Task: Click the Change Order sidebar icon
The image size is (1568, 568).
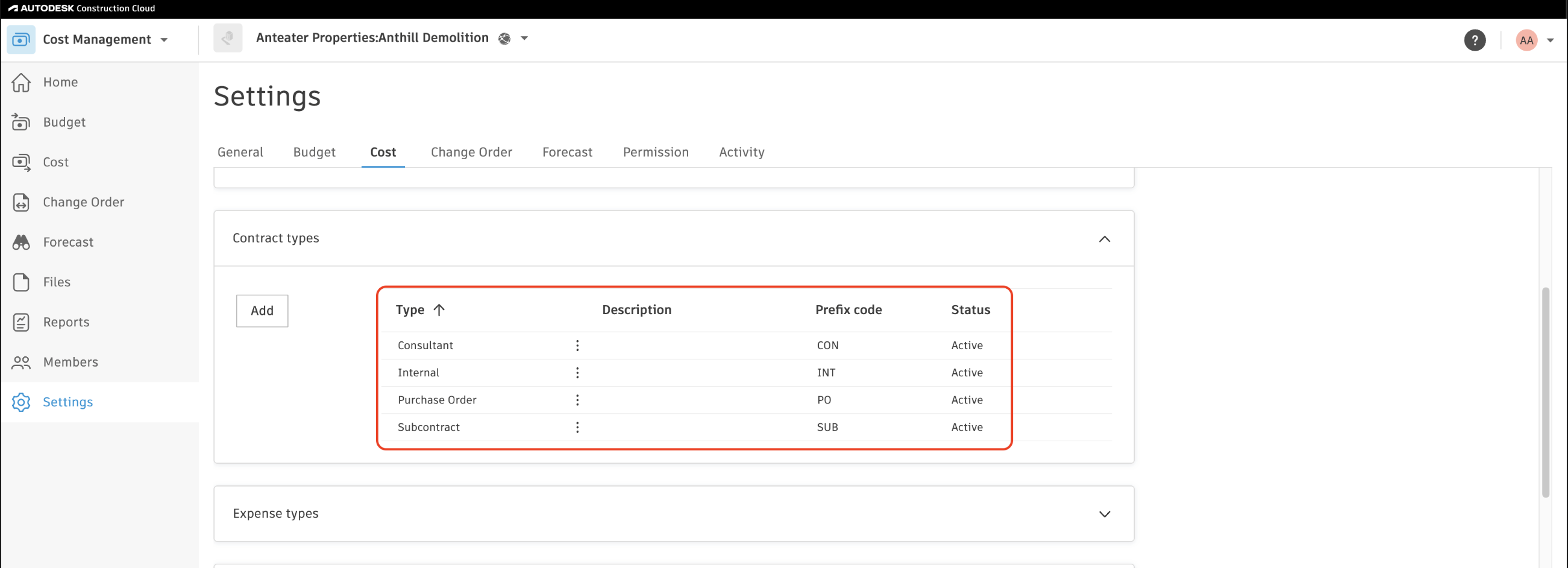Action: (x=21, y=202)
